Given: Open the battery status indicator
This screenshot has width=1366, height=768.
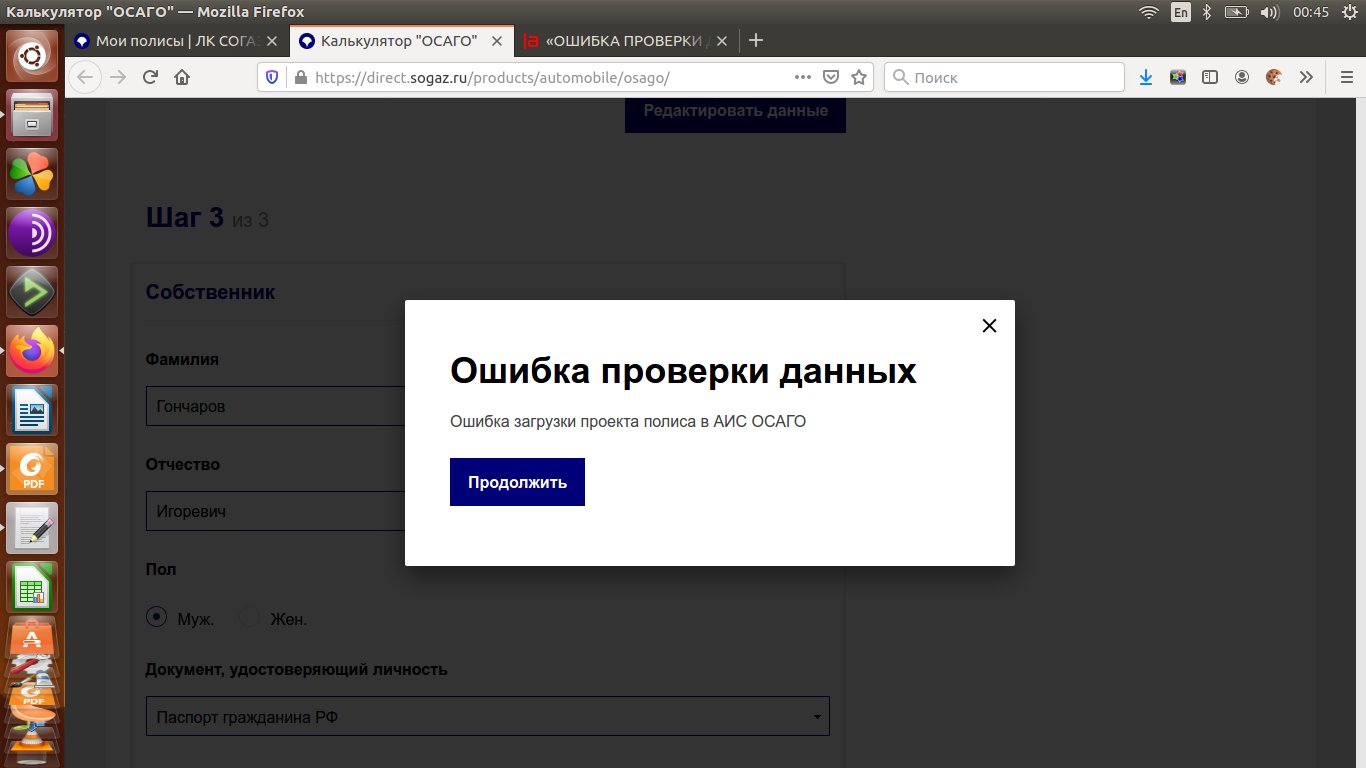Looking at the screenshot, I should point(1237,12).
